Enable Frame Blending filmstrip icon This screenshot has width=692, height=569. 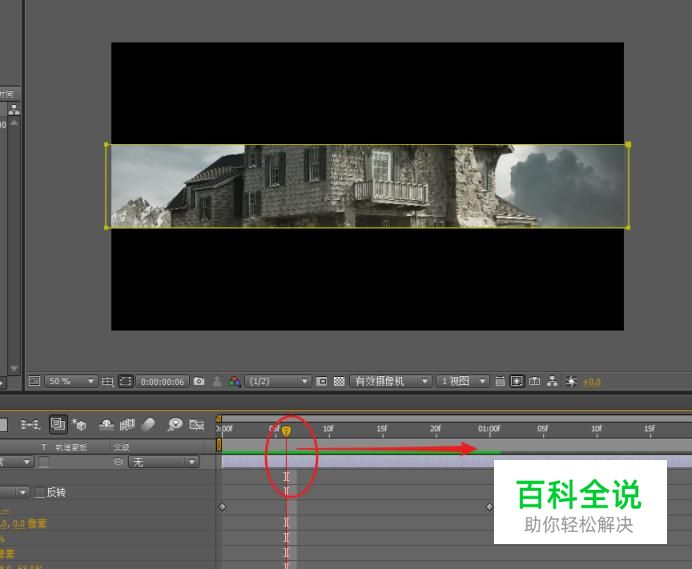pos(127,425)
